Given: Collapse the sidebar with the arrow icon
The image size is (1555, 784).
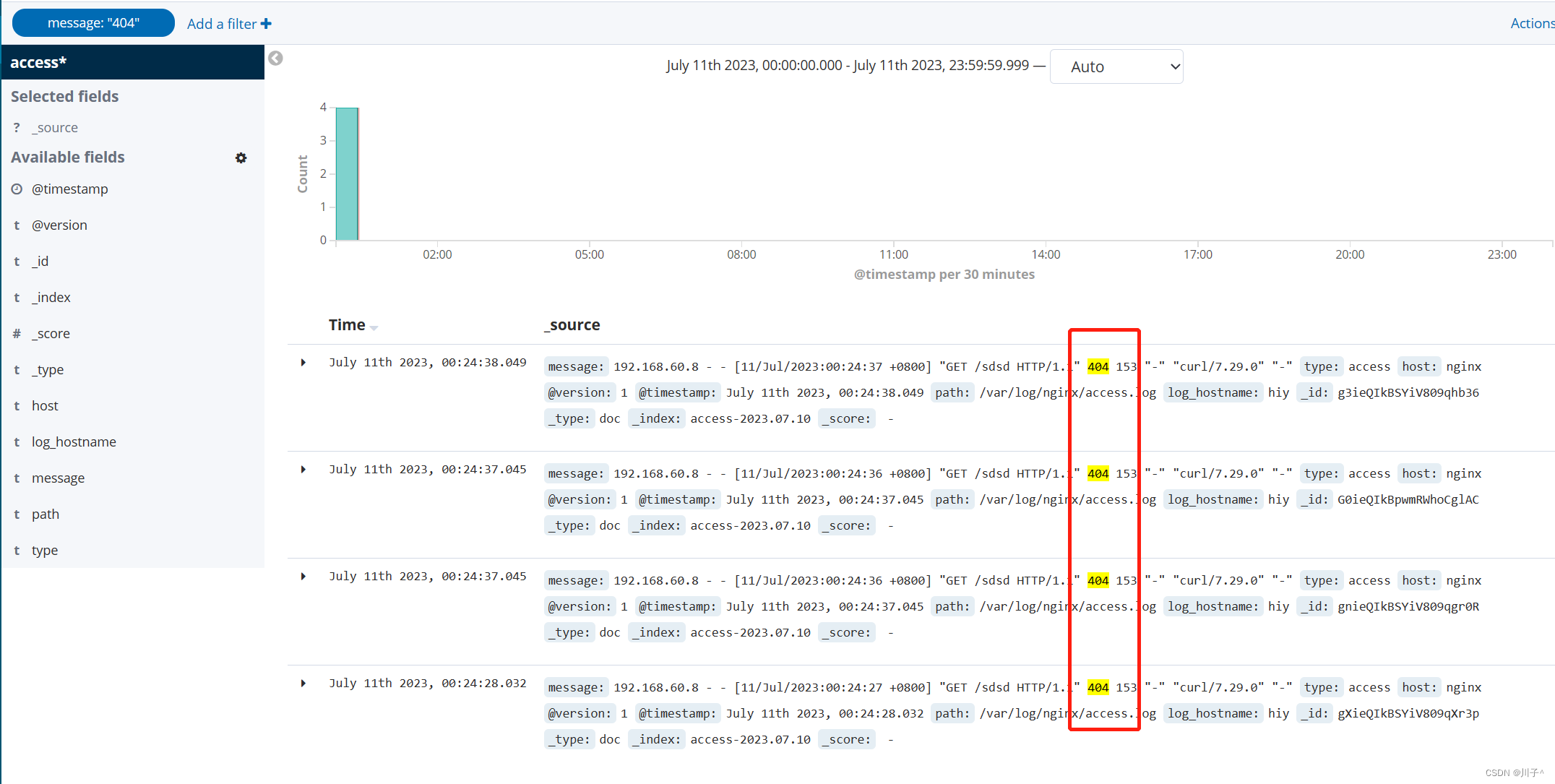Looking at the screenshot, I should (x=275, y=59).
